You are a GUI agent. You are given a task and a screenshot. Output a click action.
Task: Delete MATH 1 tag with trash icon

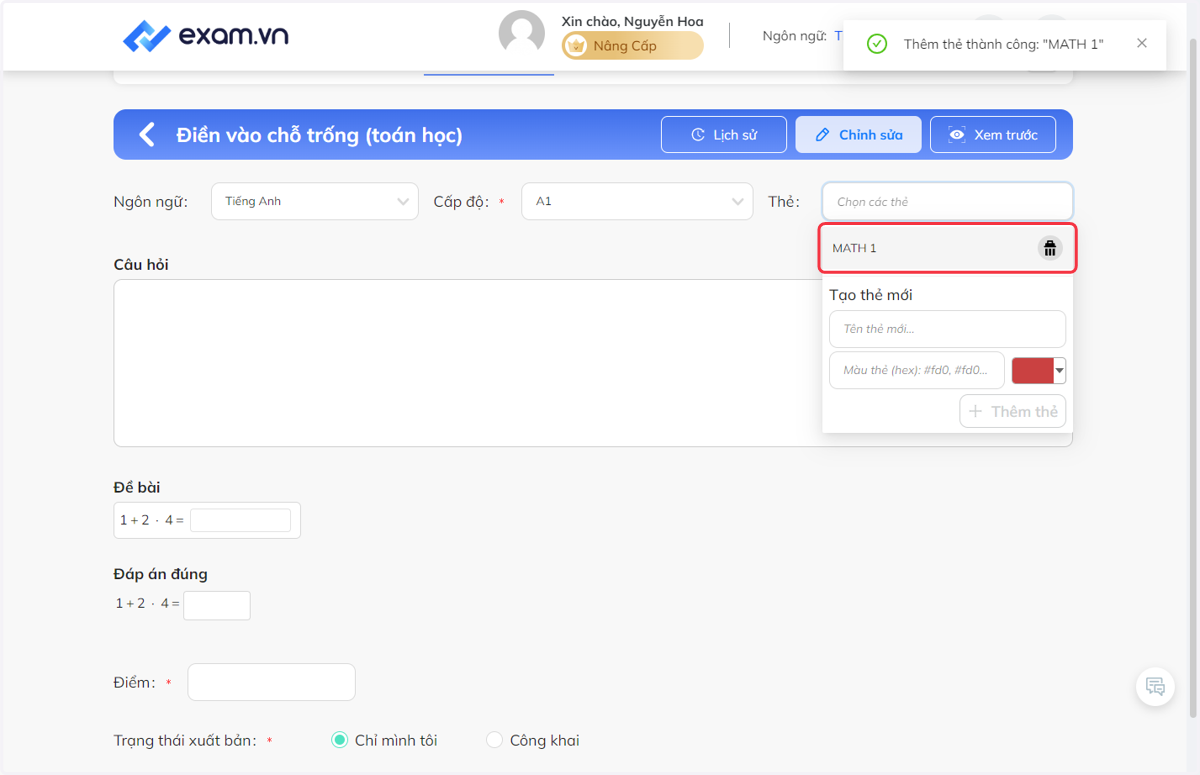coord(1049,248)
